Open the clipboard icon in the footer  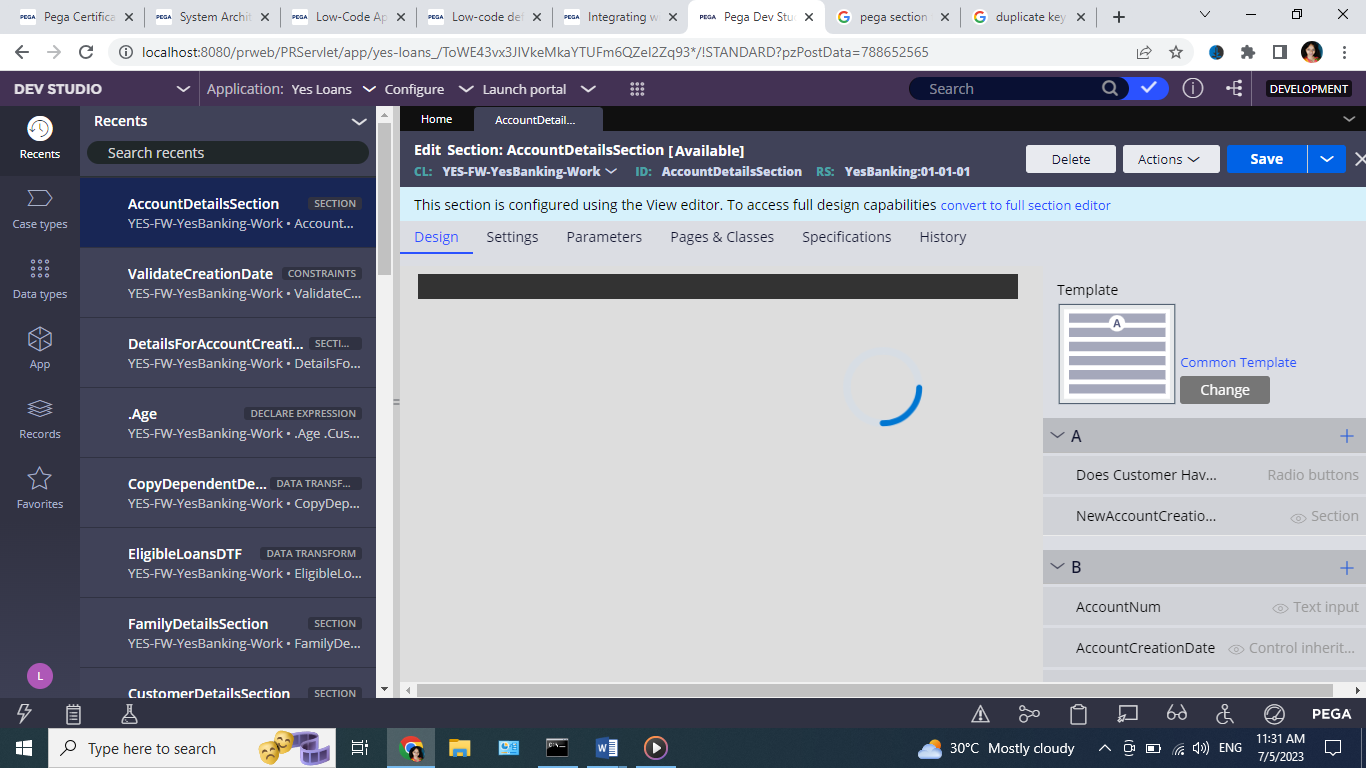(x=73, y=714)
